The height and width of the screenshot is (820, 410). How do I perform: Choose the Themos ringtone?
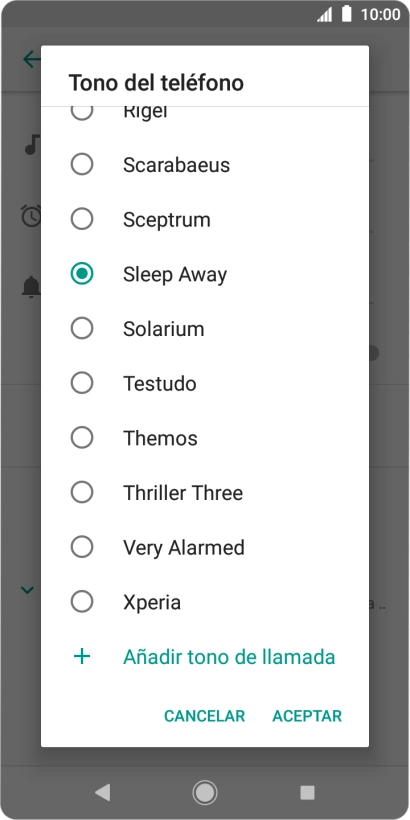tap(204, 438)
